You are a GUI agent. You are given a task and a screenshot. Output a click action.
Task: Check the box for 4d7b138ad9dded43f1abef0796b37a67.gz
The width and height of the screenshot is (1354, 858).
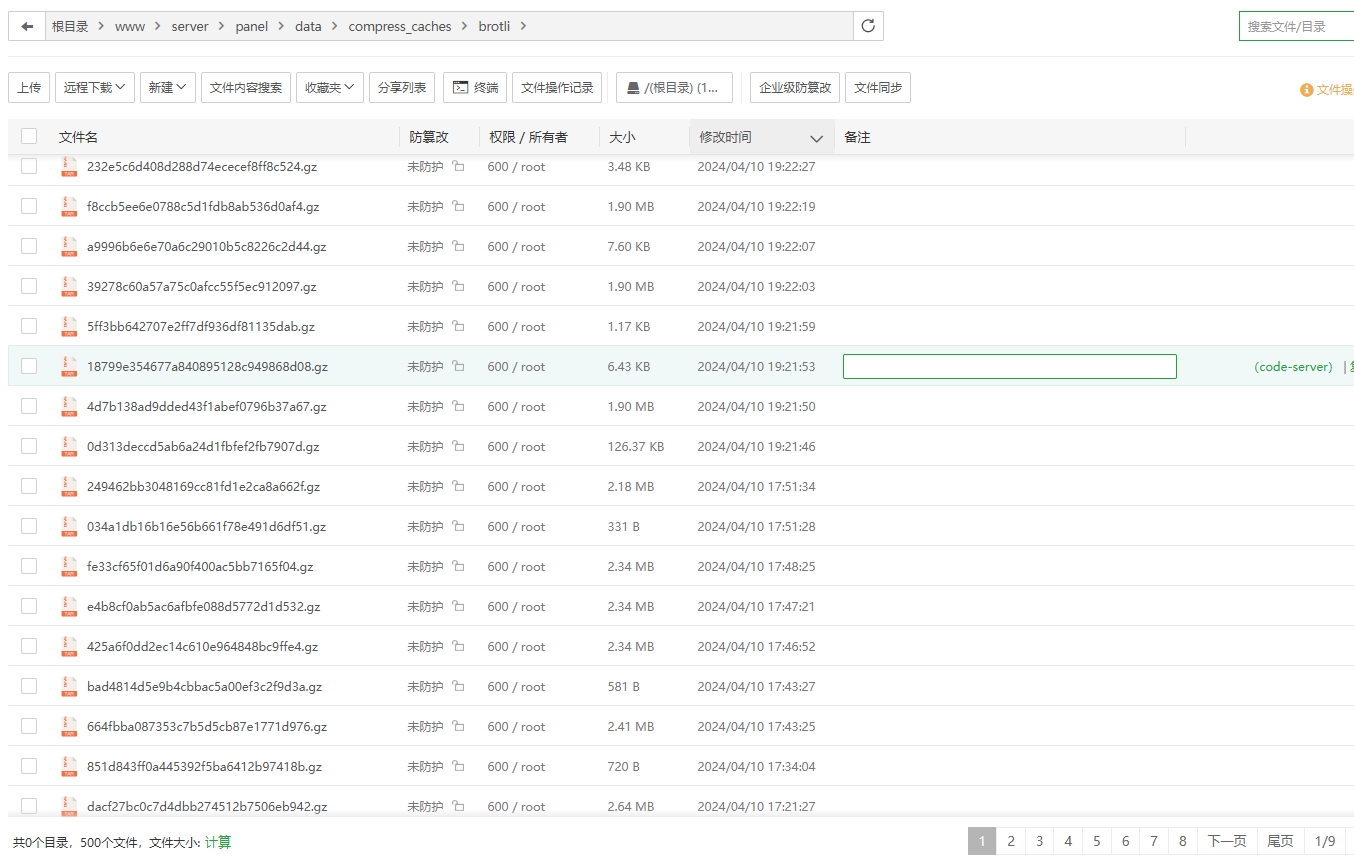point(29,406)
